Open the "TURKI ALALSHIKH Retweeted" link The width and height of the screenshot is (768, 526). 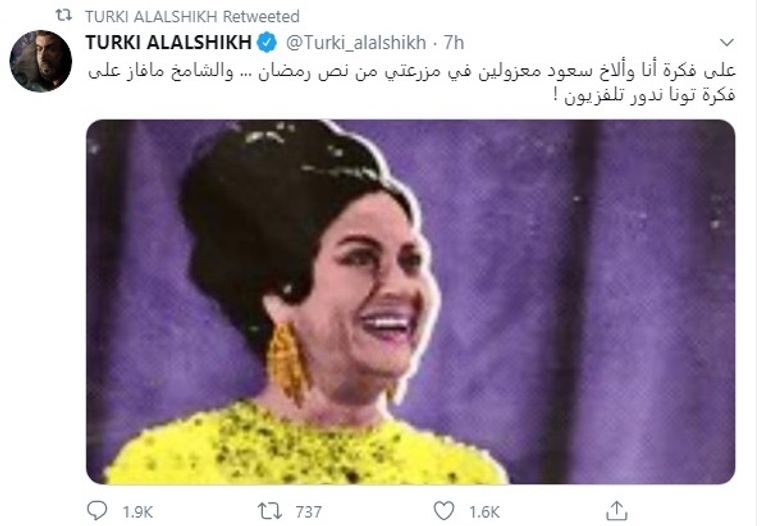pyautogui.click(x=192, y=16)
